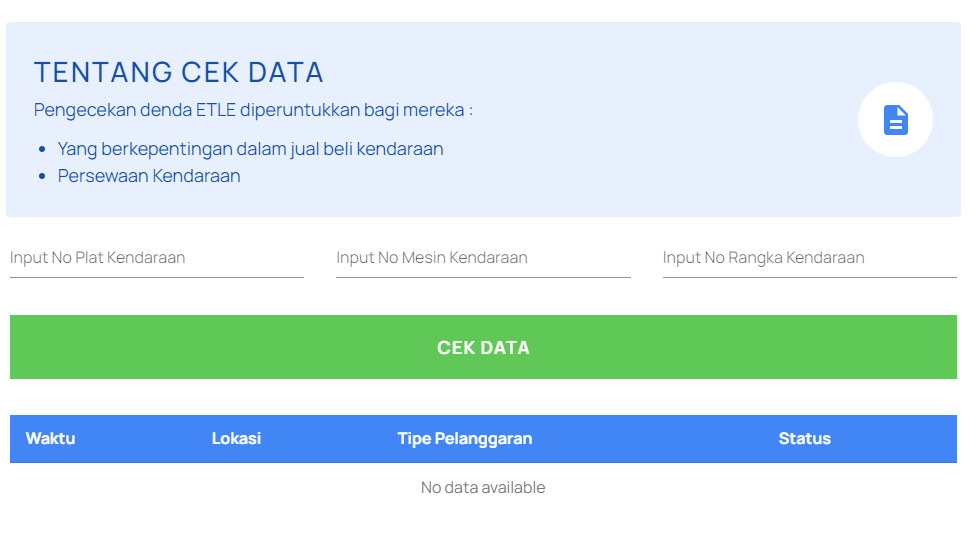
Task: Click the bullet dot before "Yang berkepentingan"
Action: [42, 150]
